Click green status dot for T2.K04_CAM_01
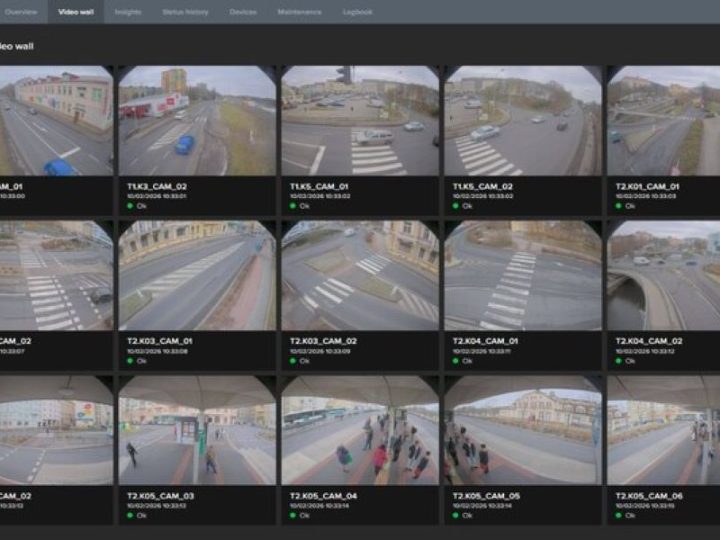This screenshot has width=720, height=540. (456, 361)
